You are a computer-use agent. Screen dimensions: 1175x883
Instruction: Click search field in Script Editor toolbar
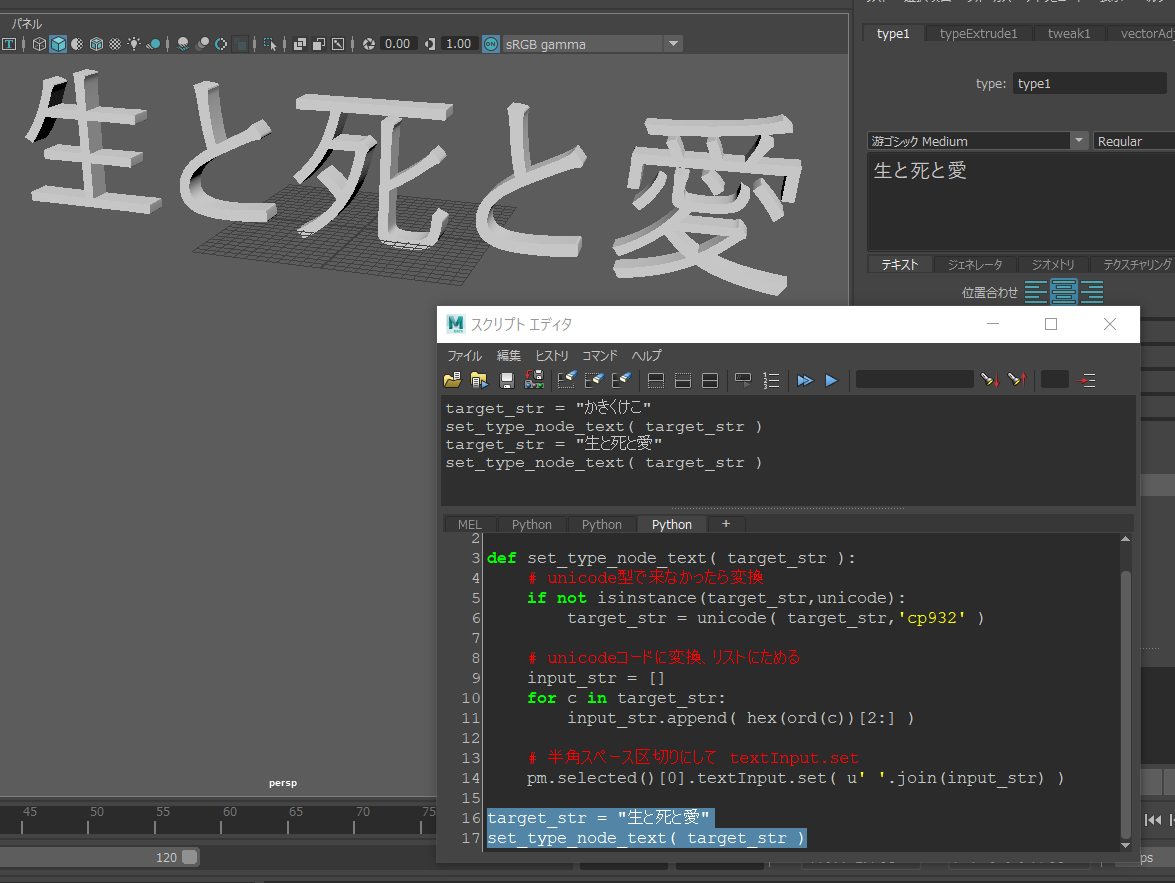click(x=914, y=379)
